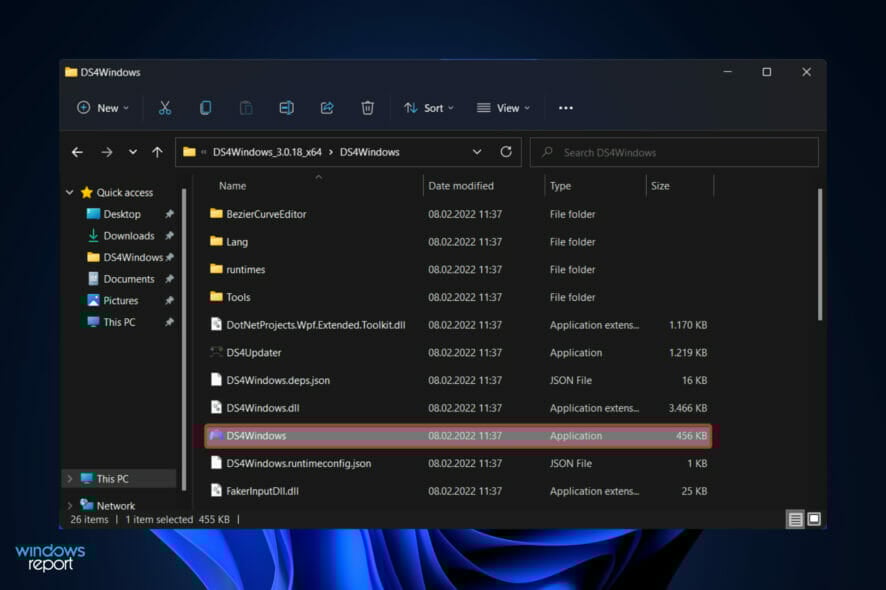The image size is (886, 590).
Task: Refresh the current folder view
Action: tap(506, 152)
